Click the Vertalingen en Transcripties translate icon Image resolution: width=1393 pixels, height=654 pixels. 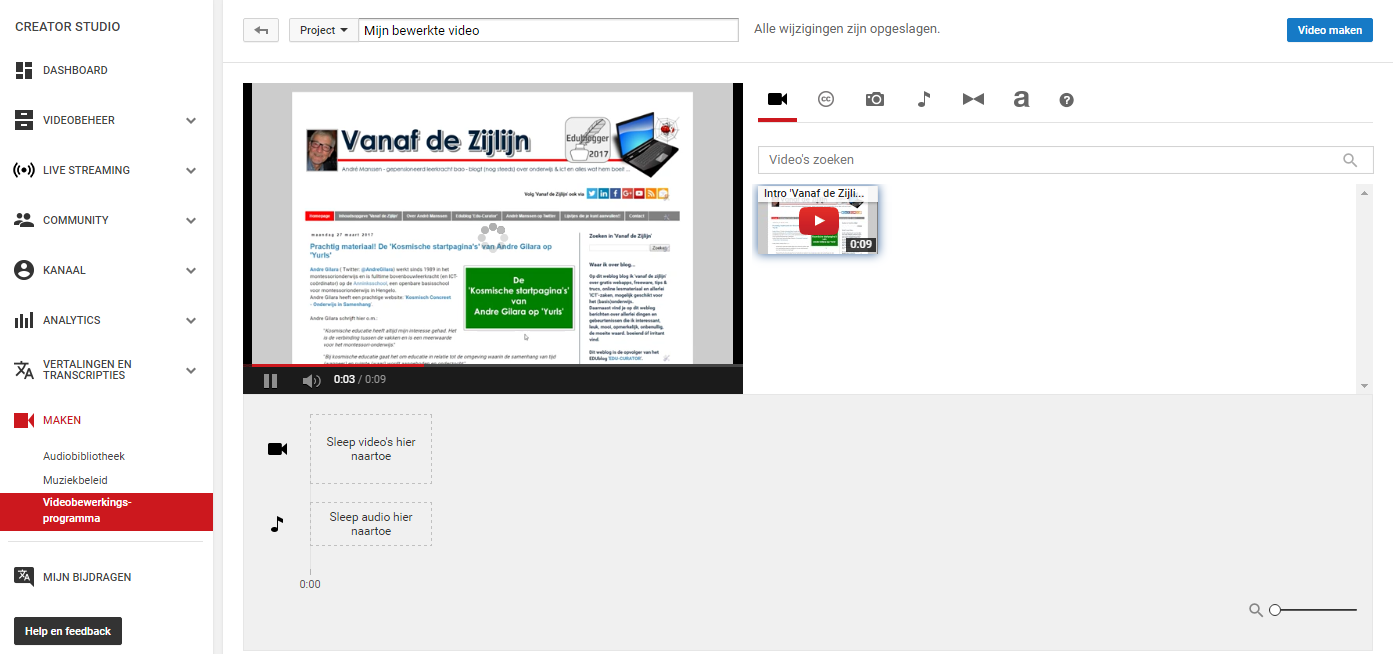tap(24, 370)
